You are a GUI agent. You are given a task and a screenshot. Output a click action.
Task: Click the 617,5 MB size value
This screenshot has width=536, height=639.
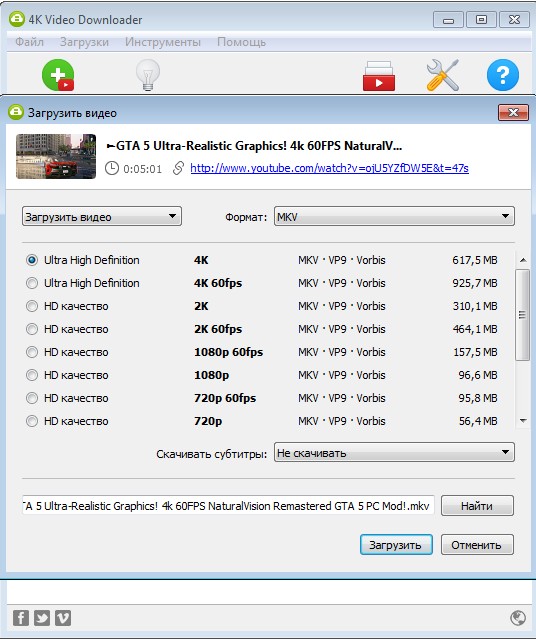475,260
